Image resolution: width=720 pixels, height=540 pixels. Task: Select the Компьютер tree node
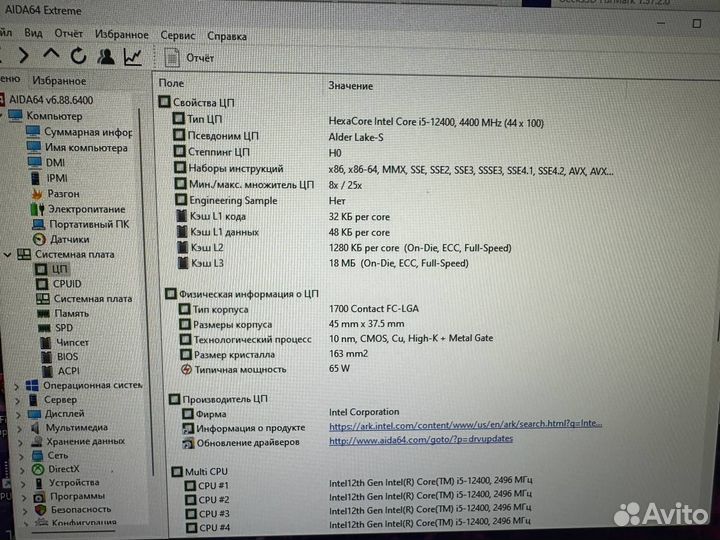coord(54,116)
